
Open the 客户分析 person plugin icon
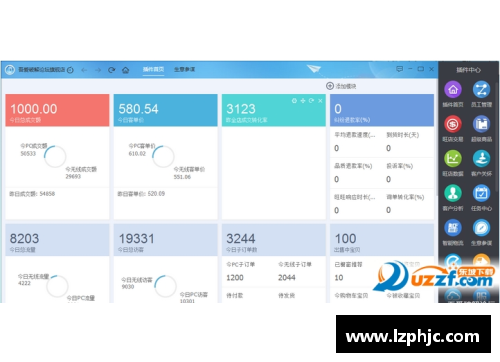pyautogui.click(x=453, y=193)
